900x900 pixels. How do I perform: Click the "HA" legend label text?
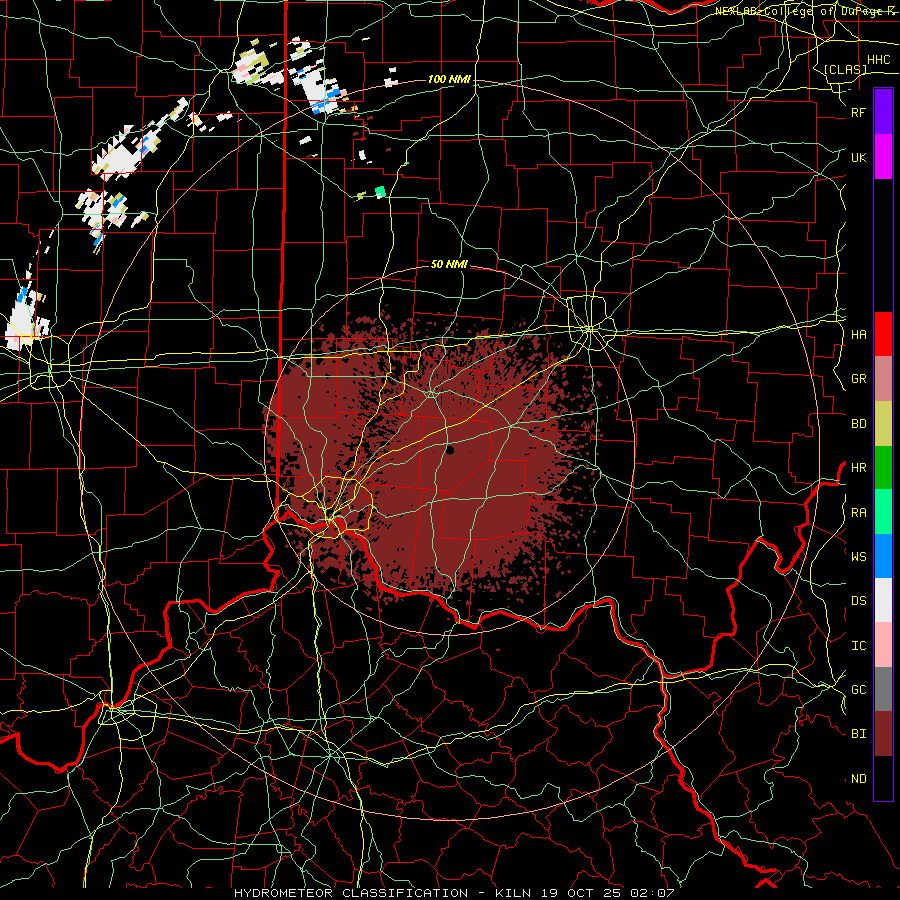pos(858,335)
